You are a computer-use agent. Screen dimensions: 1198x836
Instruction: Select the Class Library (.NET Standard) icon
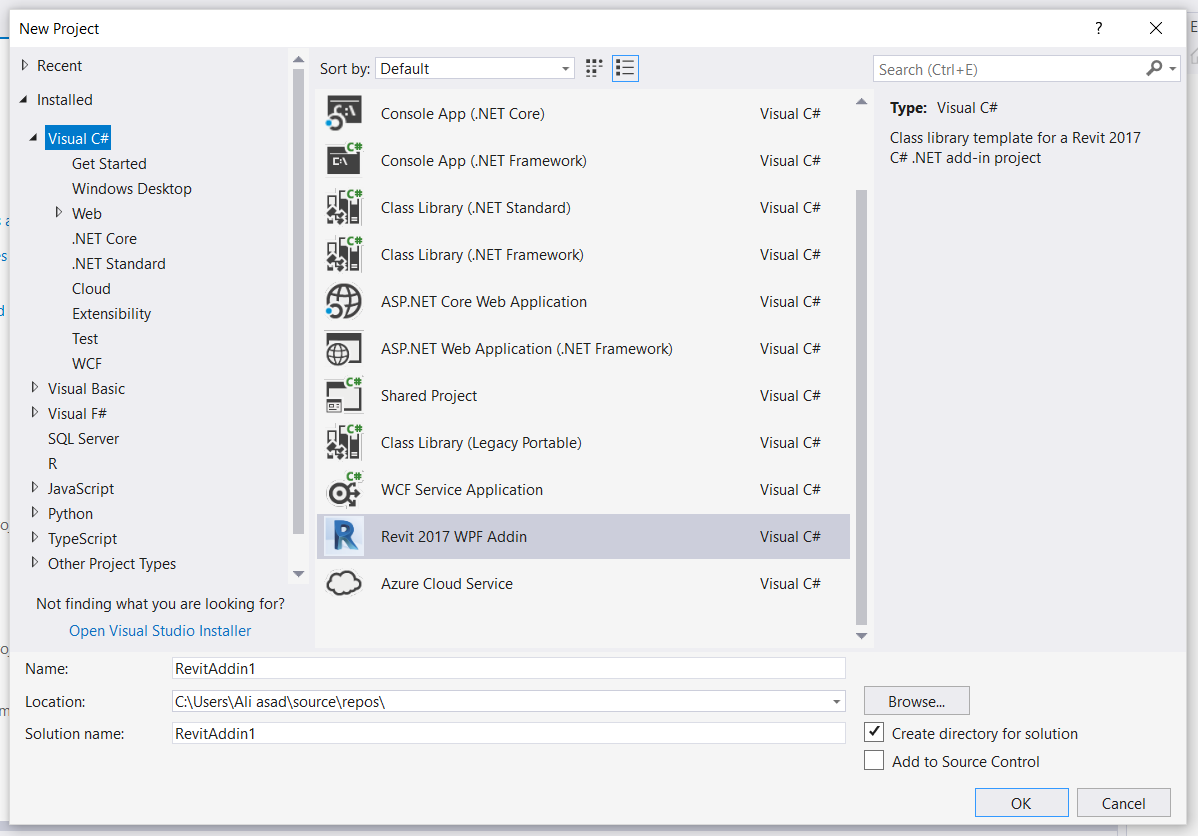pos(344,207)
